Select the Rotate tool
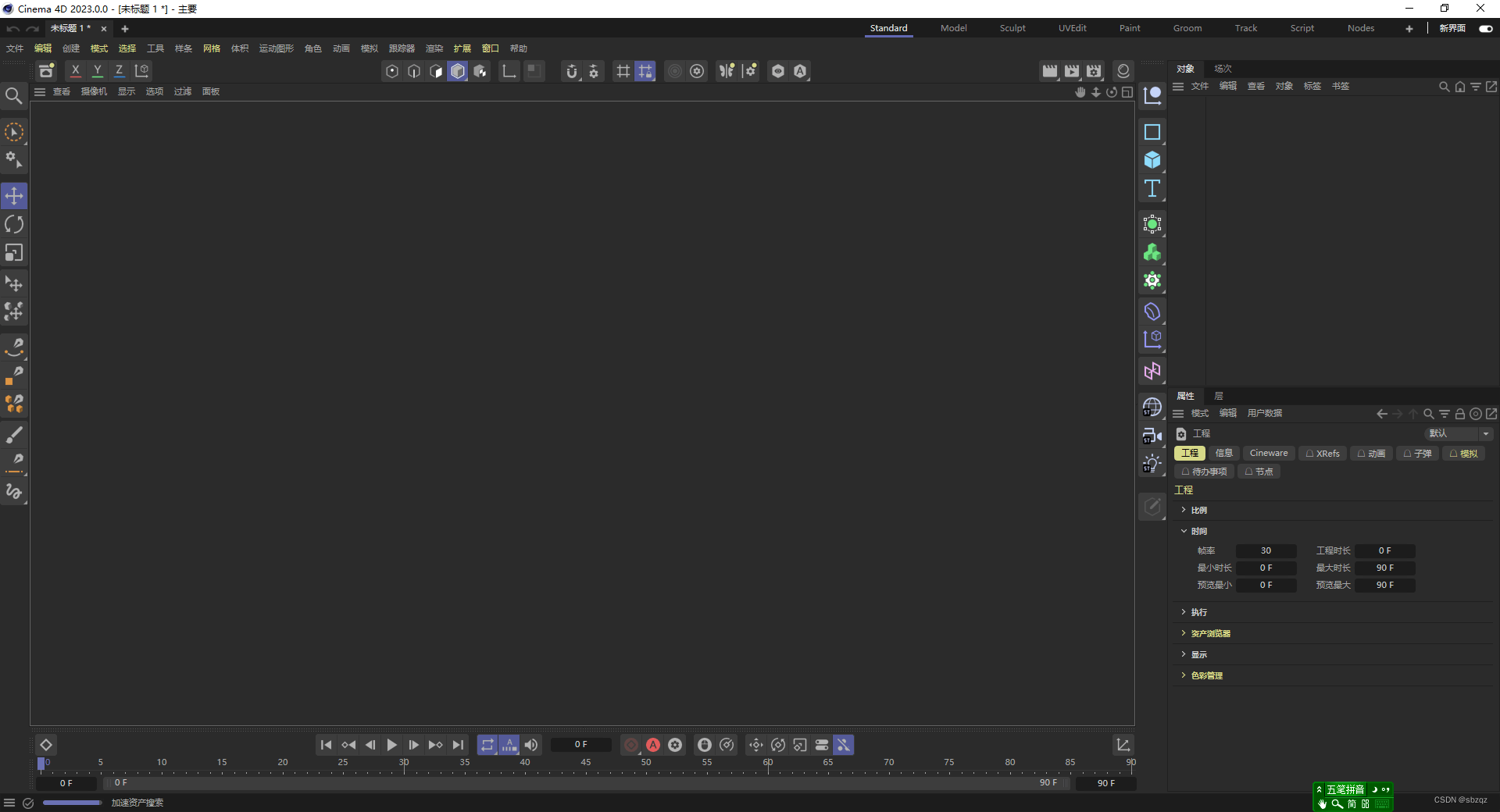 (x=14, y=225)
